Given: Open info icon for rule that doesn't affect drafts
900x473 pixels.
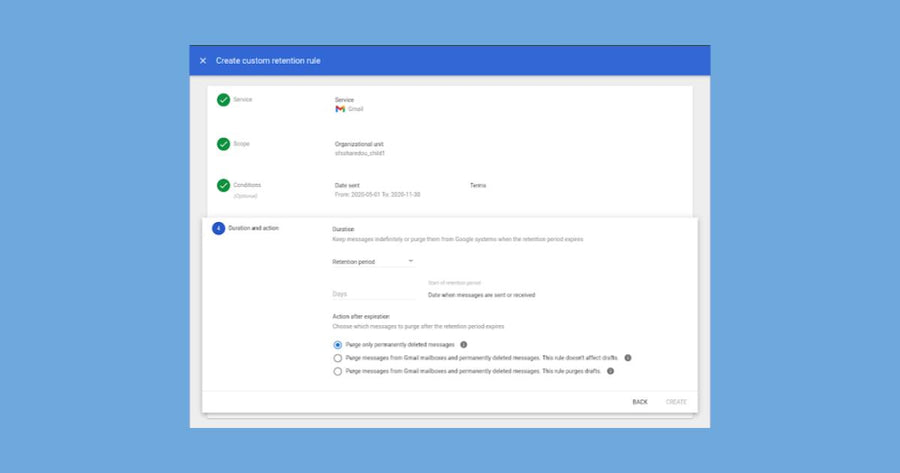Looking at the screenshot, I should coord(628,358).
